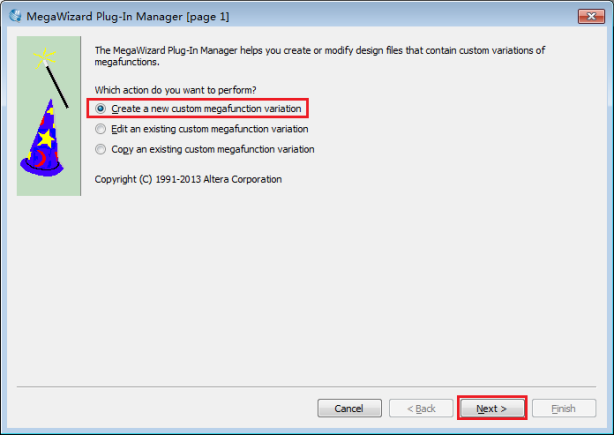Click the Next > button
614x435 pixels.
tap(492, 408)
